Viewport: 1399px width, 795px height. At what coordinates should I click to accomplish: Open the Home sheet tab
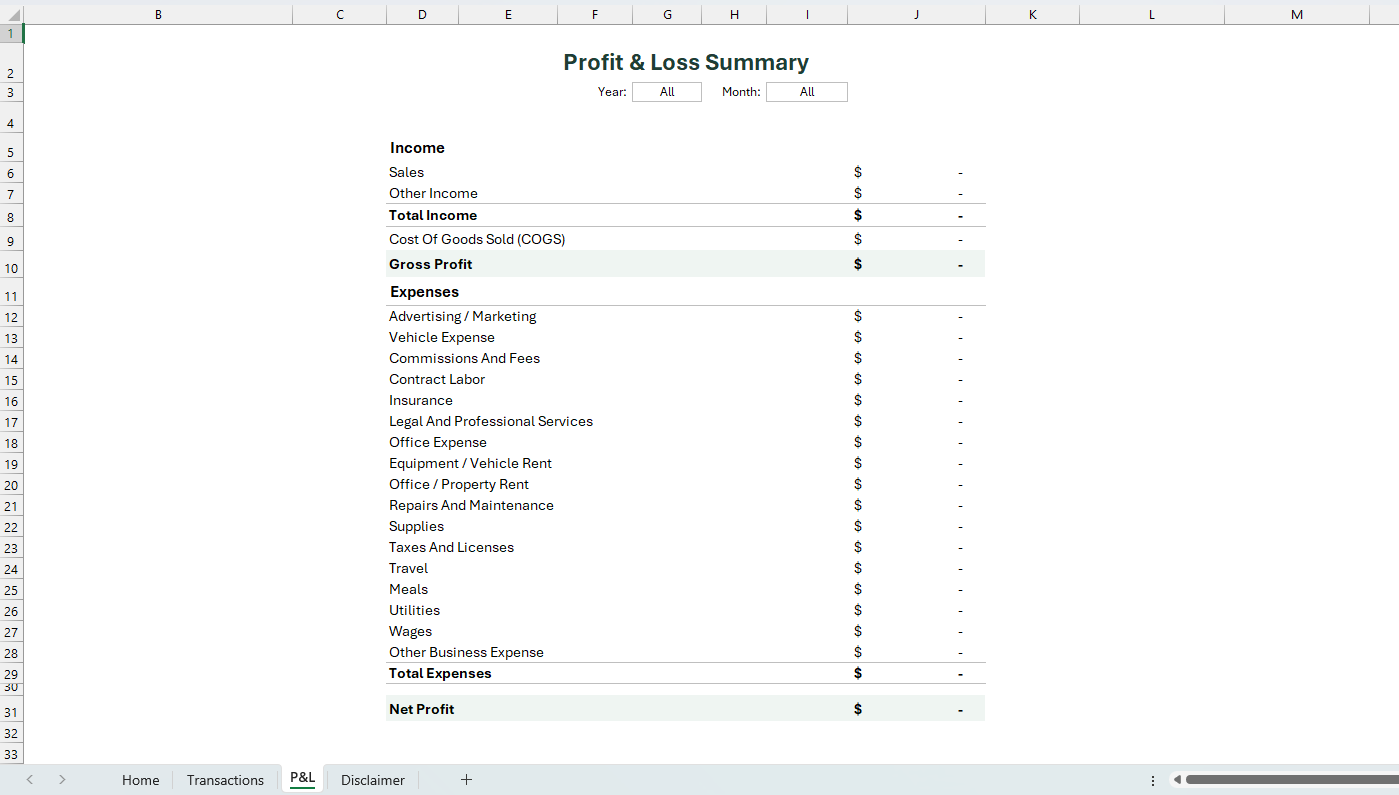click(140, 780)
